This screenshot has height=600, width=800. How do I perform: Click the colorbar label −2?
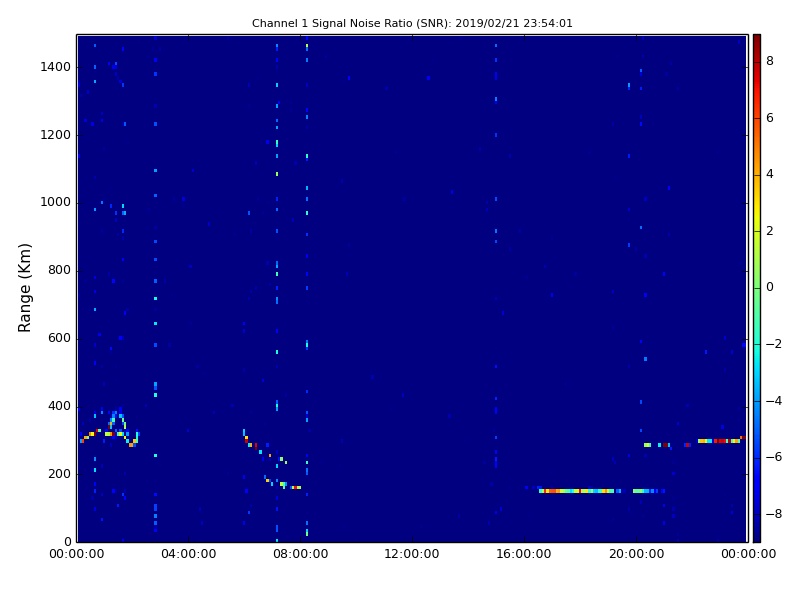[774, 344]
